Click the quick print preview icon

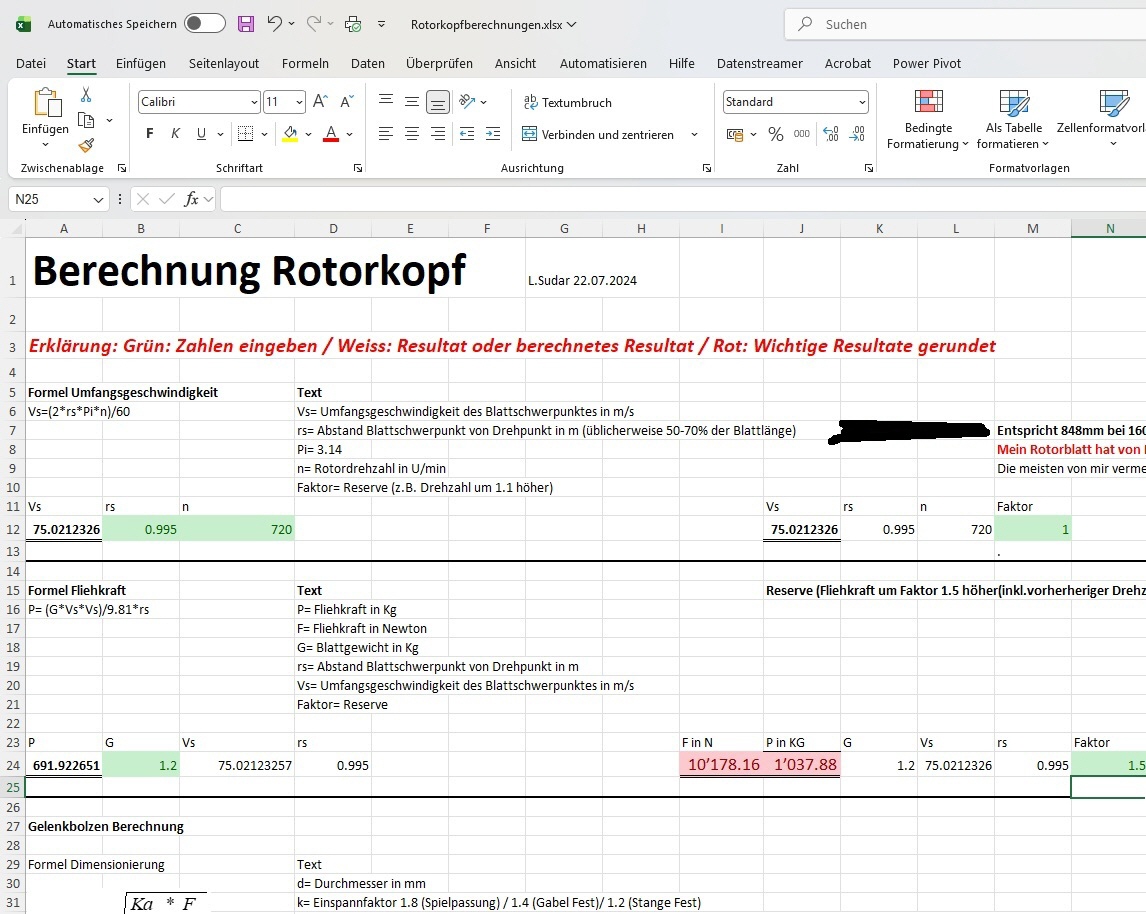tap(353, 24)
